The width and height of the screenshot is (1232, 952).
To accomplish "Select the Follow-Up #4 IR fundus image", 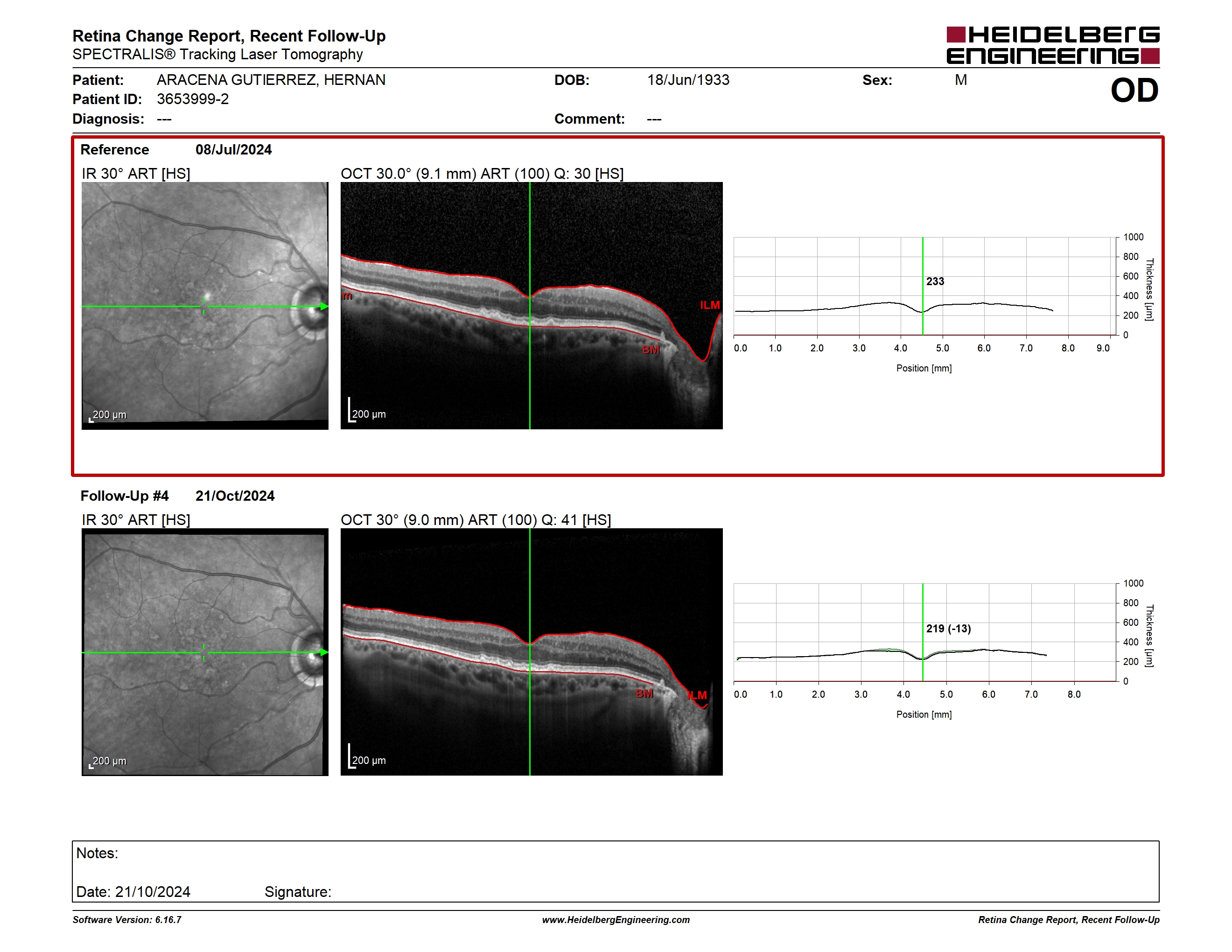I will point(205,651).
